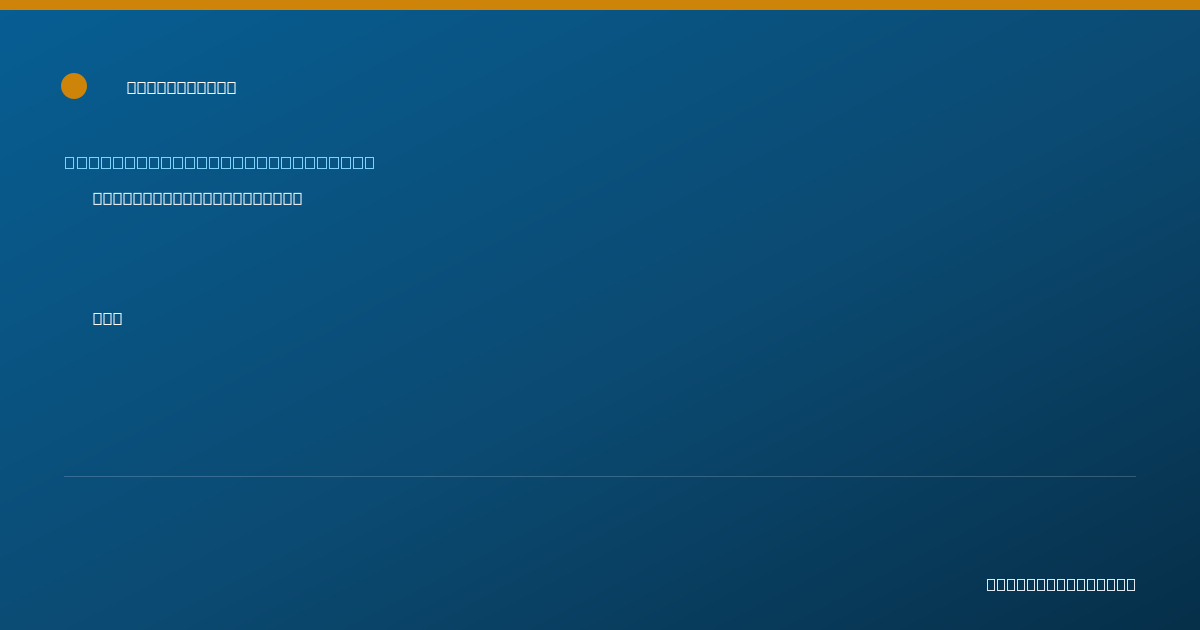The width and height of the screenshot is (1200, 630).
Task: Click the light-blue headline text line
Action: (219, 163)
